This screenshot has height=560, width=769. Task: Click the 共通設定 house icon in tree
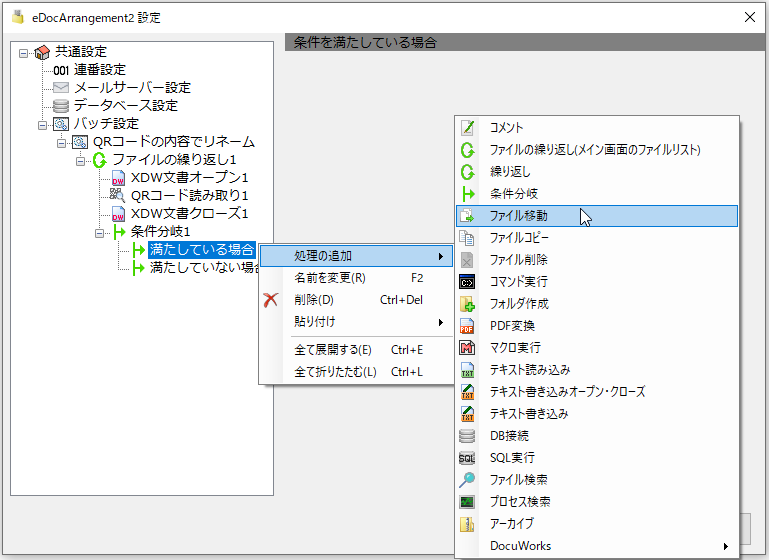tap(42, 52)
